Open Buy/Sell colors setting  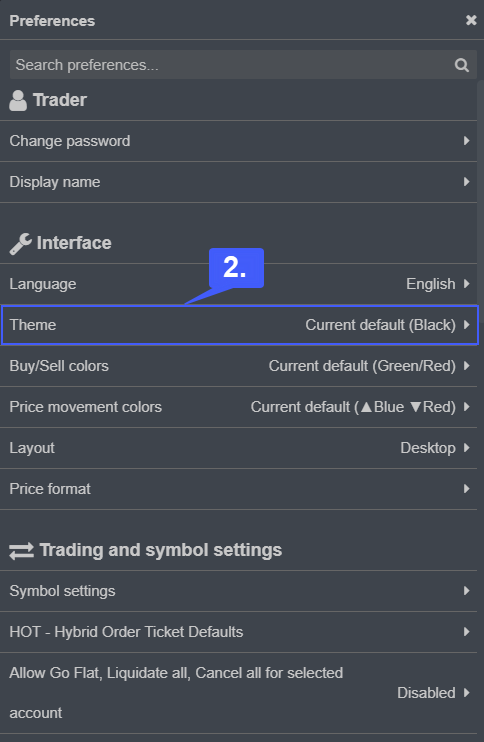(238, 366)
